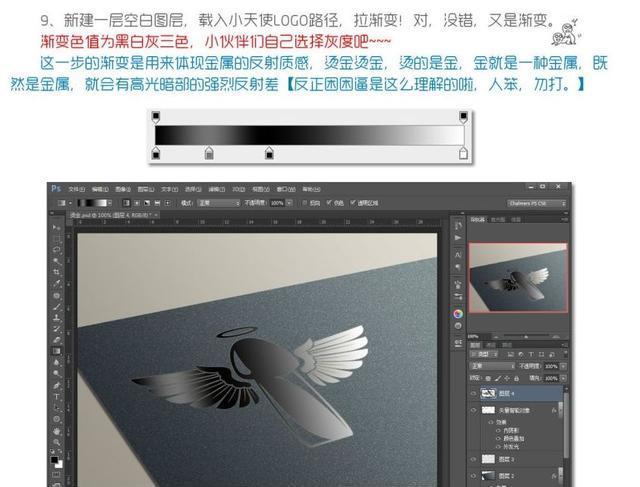The width and height of the screenshot is (640, 487).
Task: Select the Gradient tool in toolbox
Action: click(56, 351)
